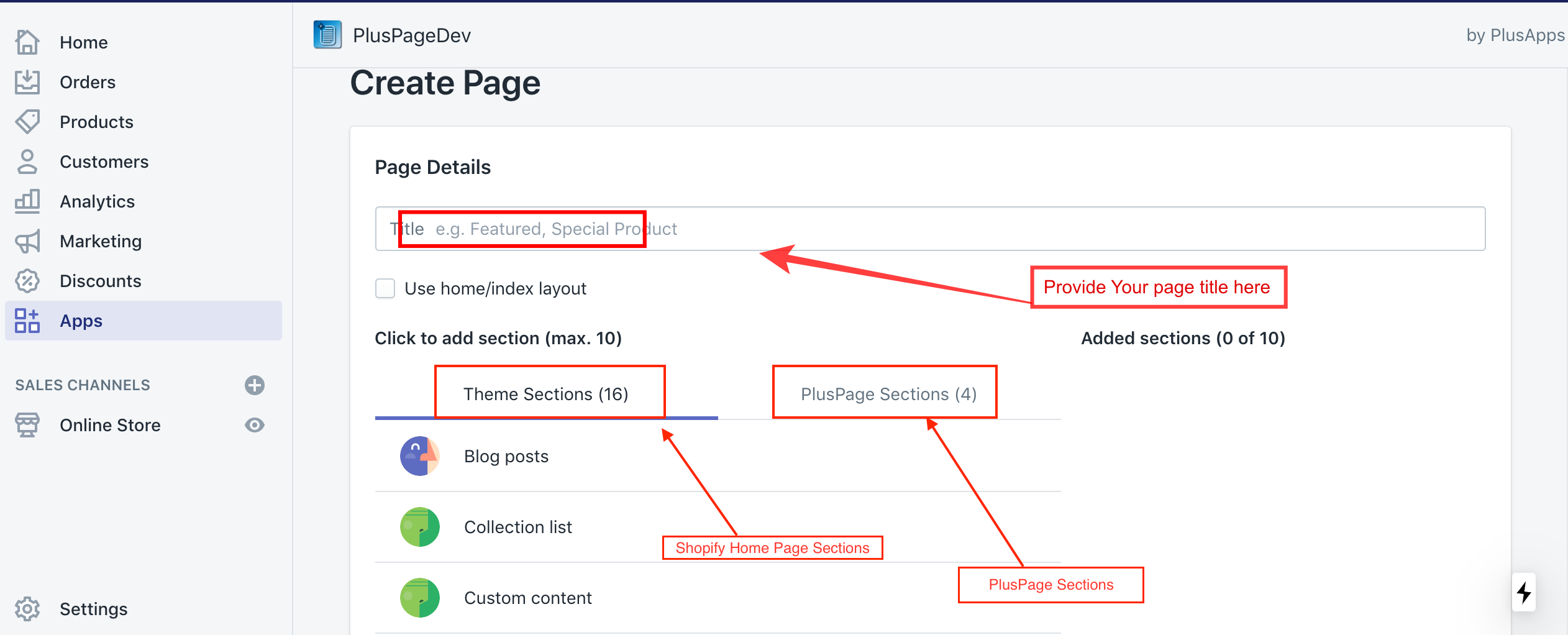Add the Custom content section
1568x635 pixels.
pos(527,598)
